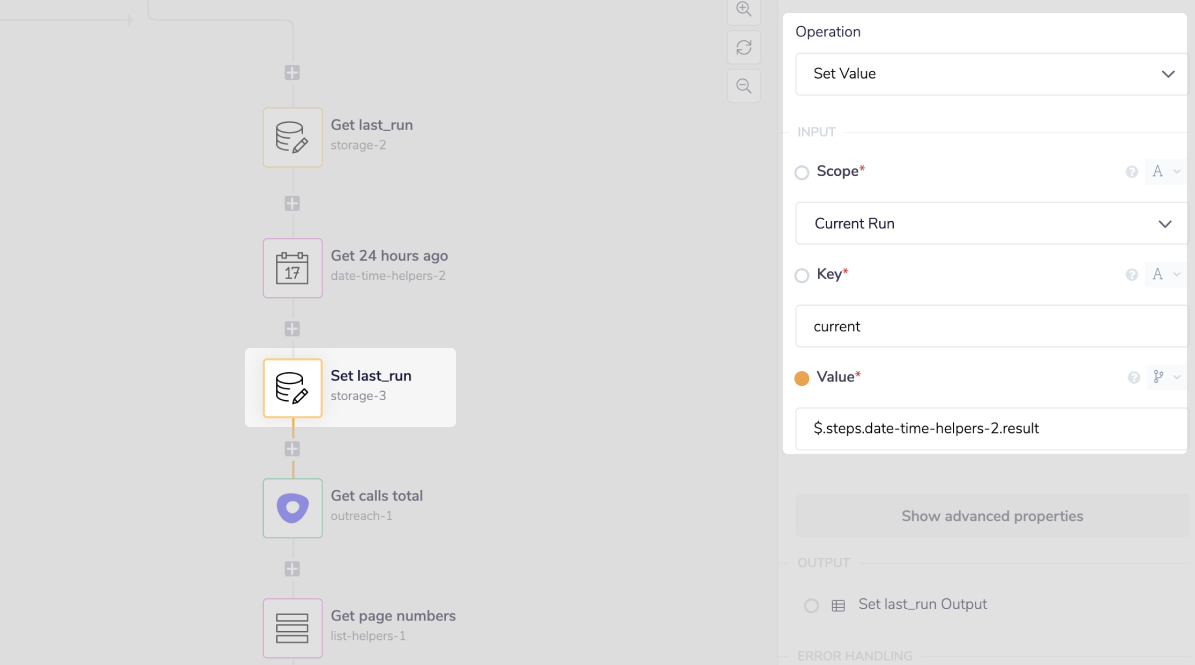1195x665 pixels.
Task: Open the Get calls total Outreach icon
Action: point(292,508)
